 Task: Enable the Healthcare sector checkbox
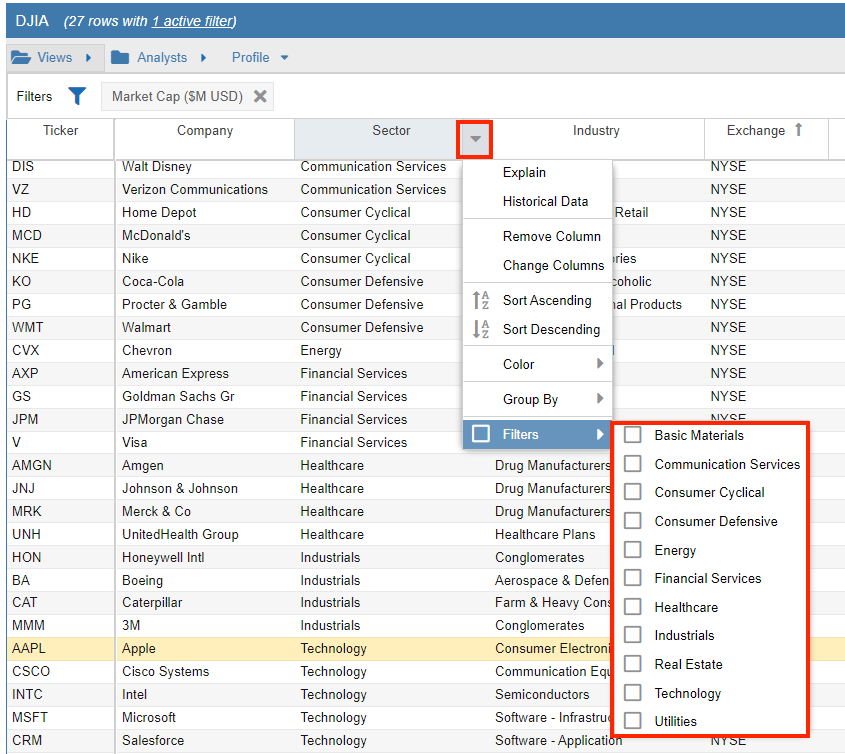633,607
